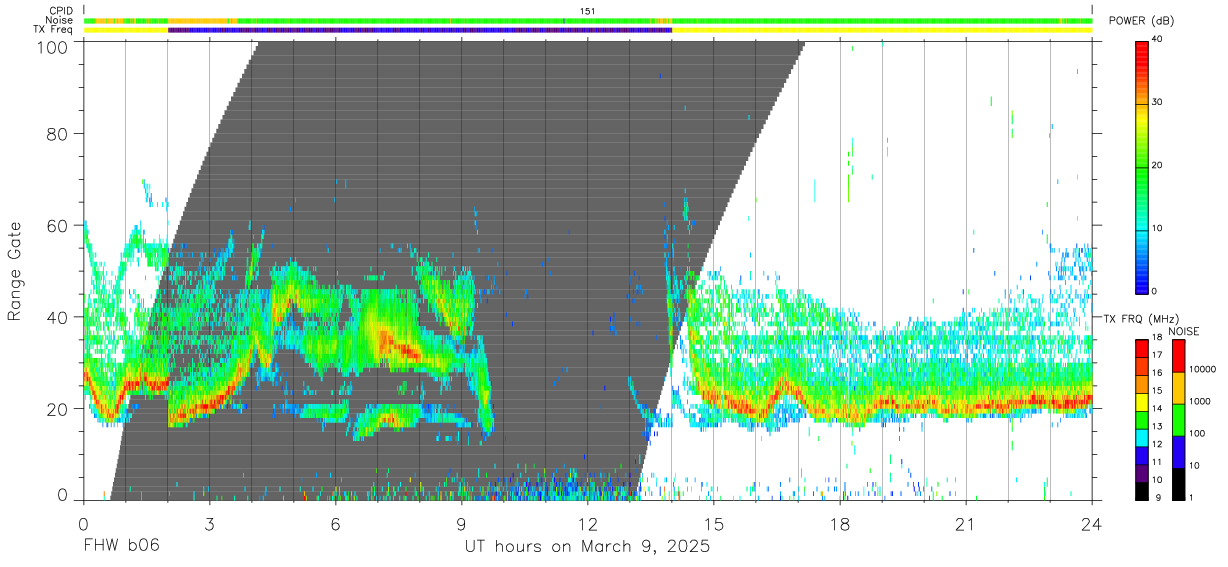Click the noise color bar legend

click(1177, 420)
